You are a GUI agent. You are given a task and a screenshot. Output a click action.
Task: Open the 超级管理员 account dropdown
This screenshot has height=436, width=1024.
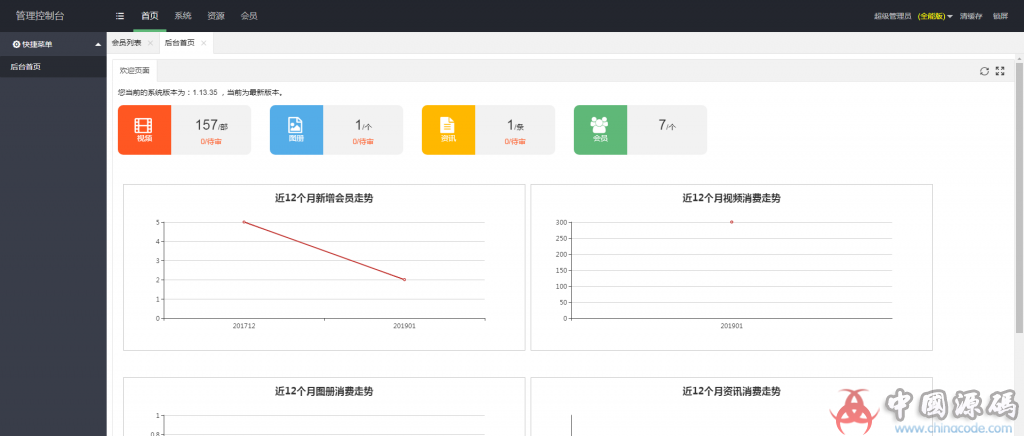(913, 16)
